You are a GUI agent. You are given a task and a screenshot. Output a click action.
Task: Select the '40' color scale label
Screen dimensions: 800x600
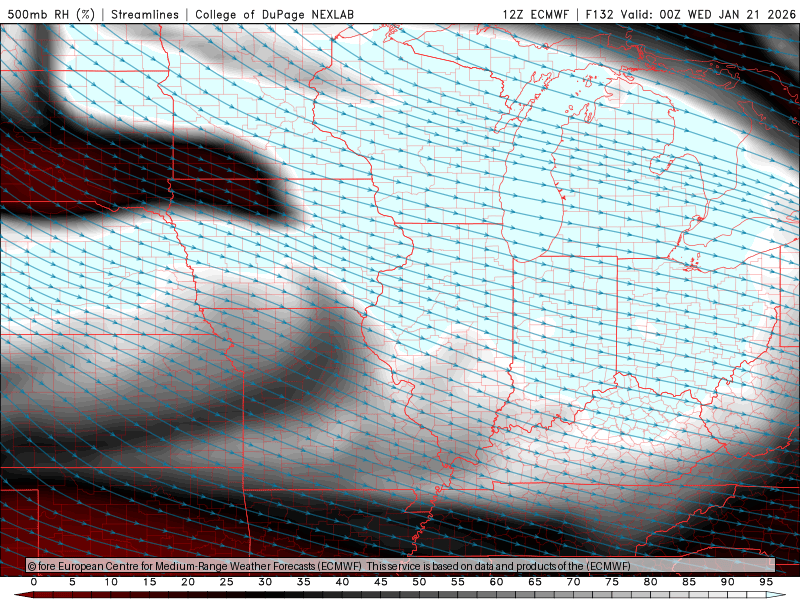(x=342, y=582)
